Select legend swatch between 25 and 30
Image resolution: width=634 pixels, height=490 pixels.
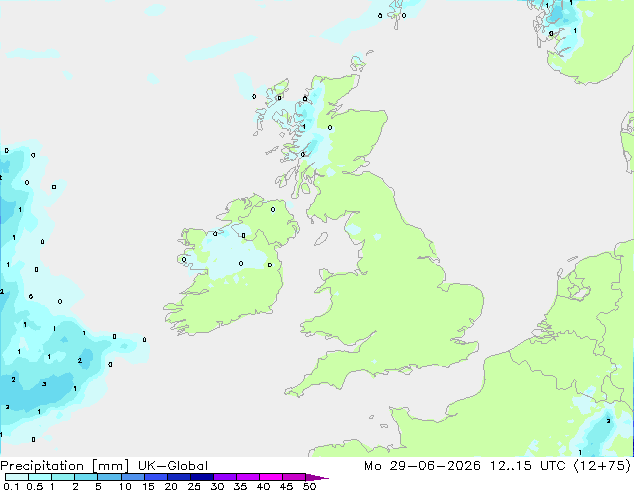point(201,477)
